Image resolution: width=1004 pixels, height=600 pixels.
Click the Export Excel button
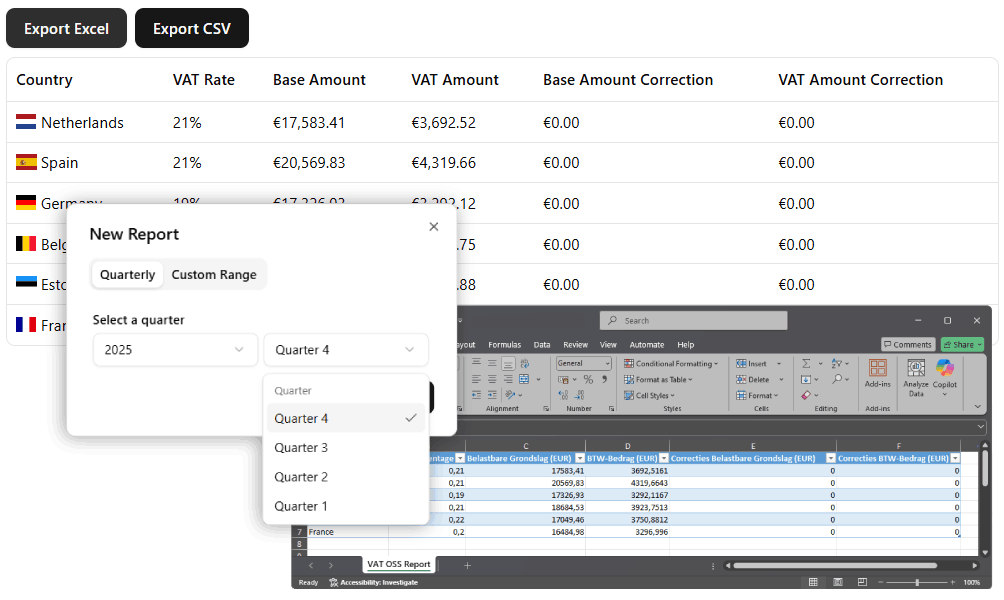pyautogui.click(x=66, y=29)
